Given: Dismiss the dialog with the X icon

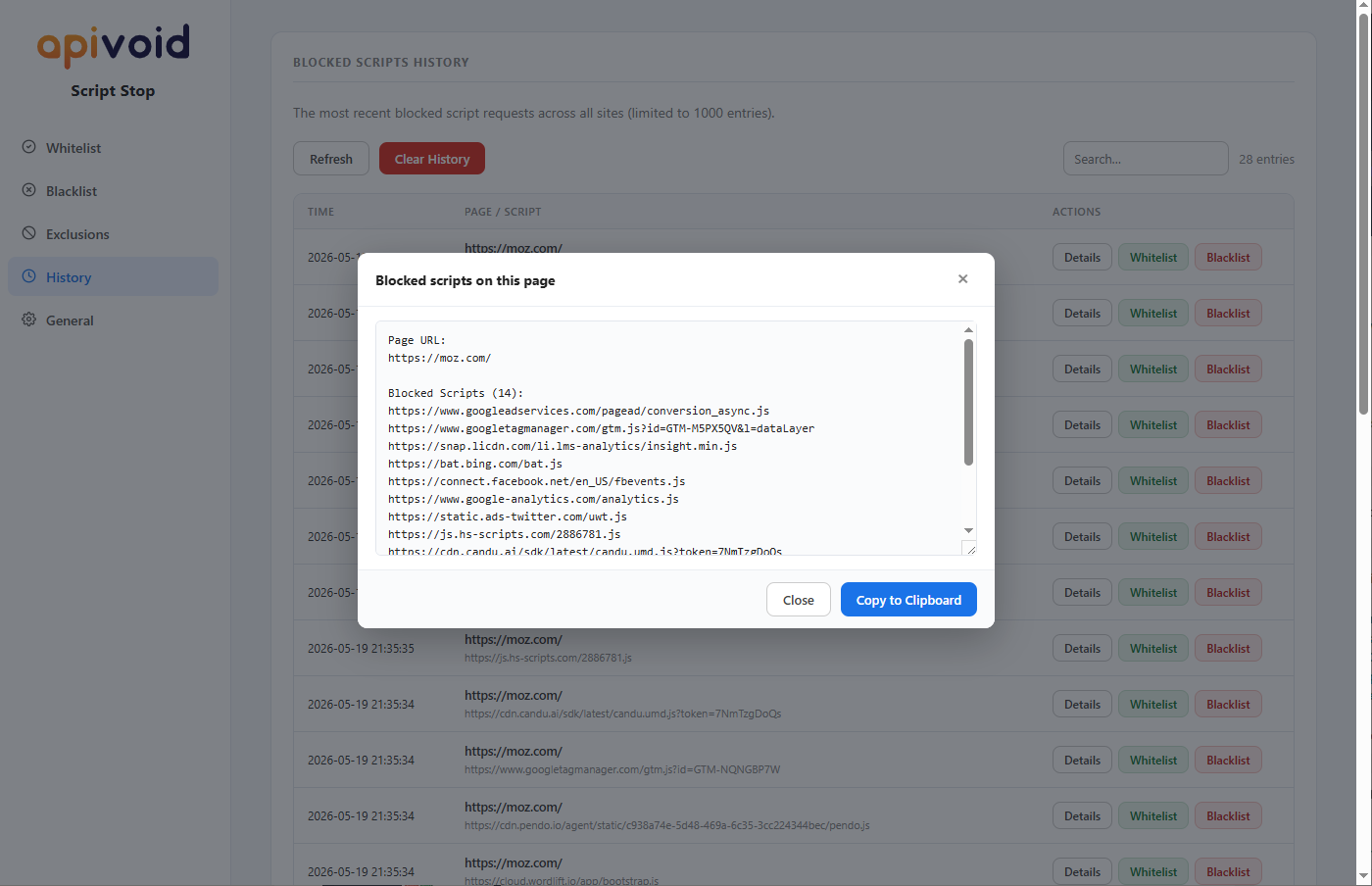Looking at the screenshot, I should point(963,279).
